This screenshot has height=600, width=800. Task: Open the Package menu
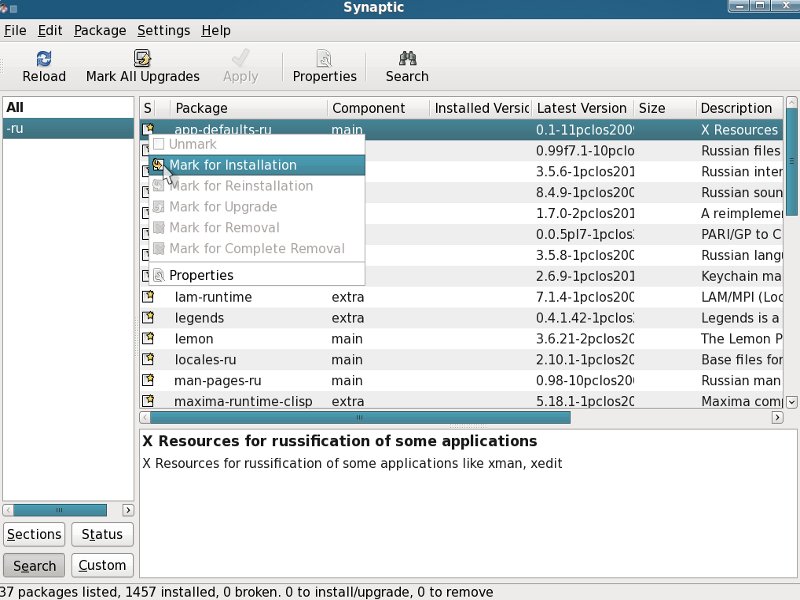click(100, 30)
